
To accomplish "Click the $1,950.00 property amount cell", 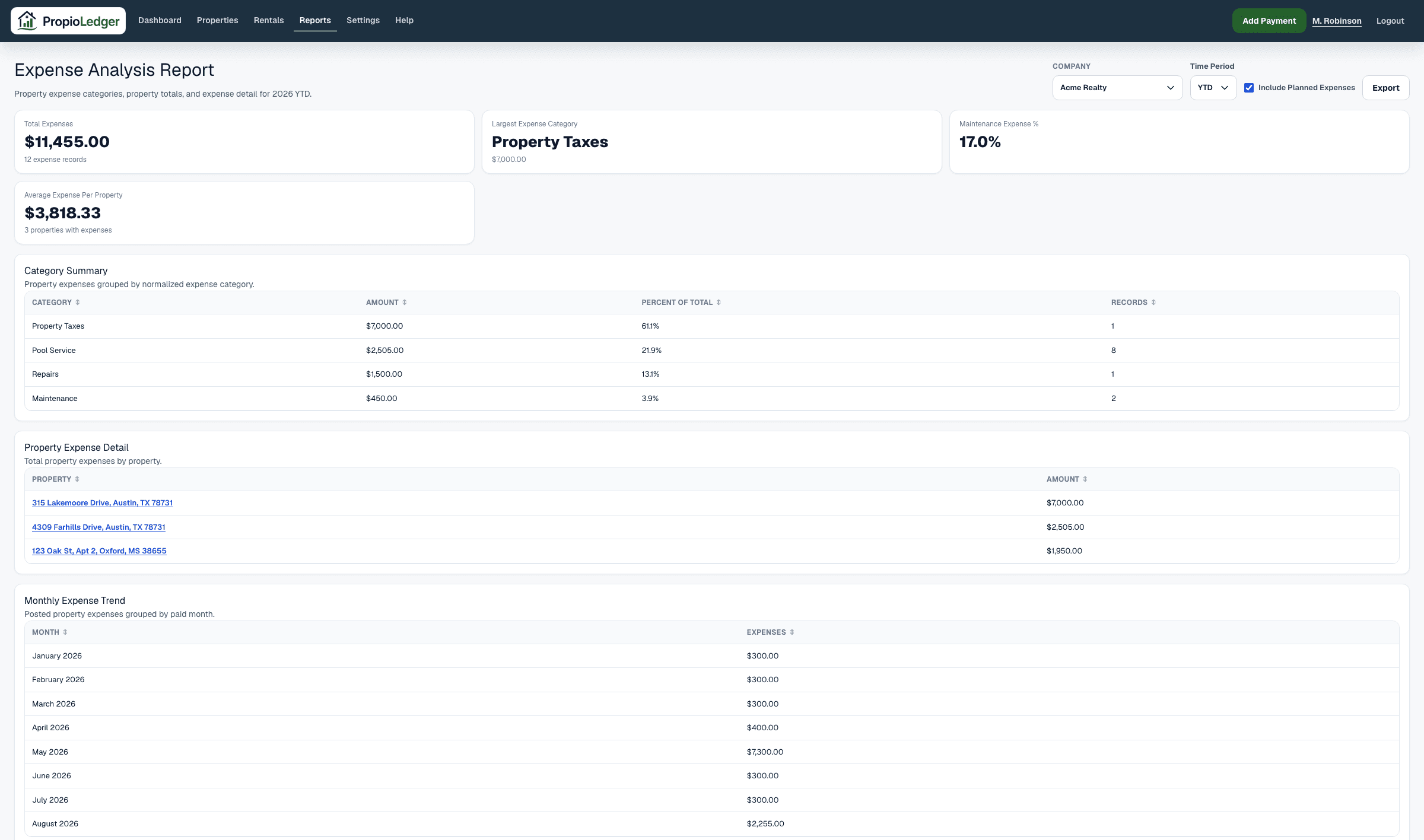I will [x=1064, y=551].
